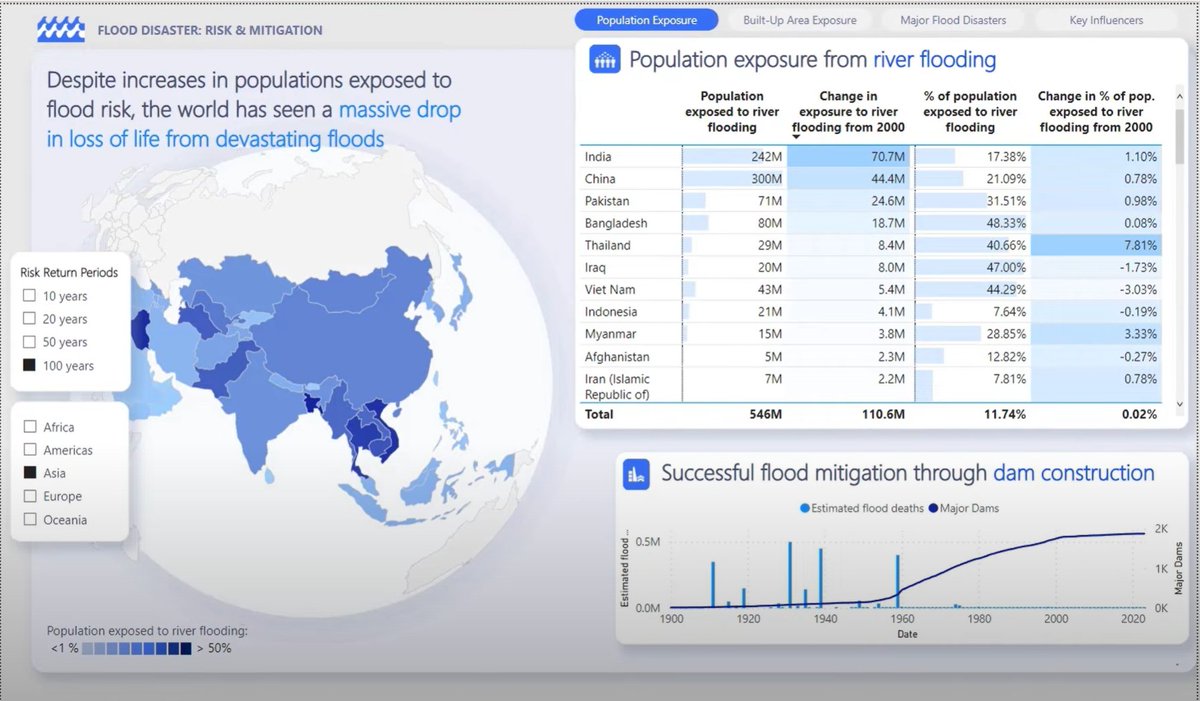
Task: Check the Africa region filter
Action: (x=31, y=426)
